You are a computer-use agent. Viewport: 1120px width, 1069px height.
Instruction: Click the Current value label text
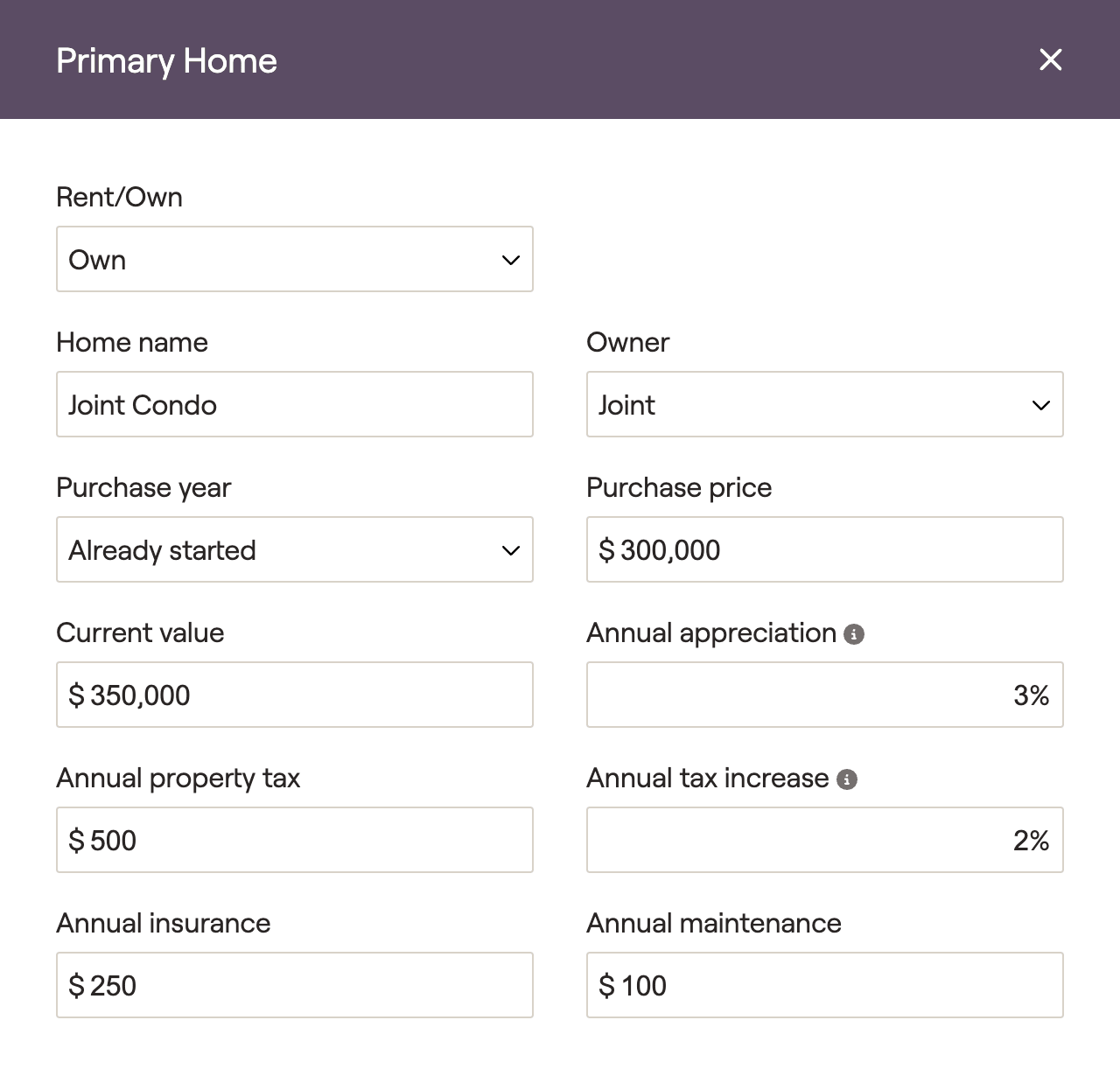point(140,633)
